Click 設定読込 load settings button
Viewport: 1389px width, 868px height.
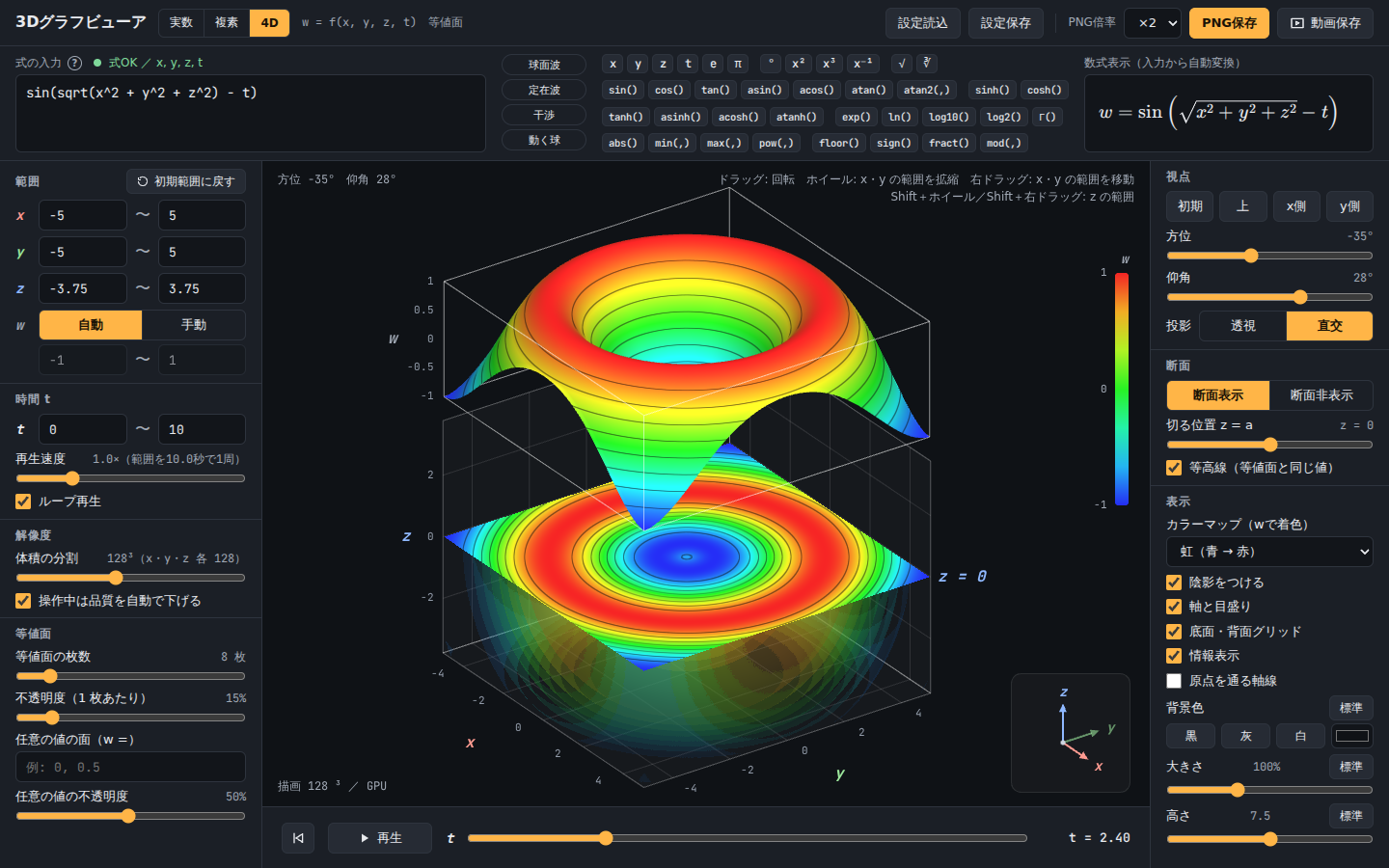click(923, 23)
